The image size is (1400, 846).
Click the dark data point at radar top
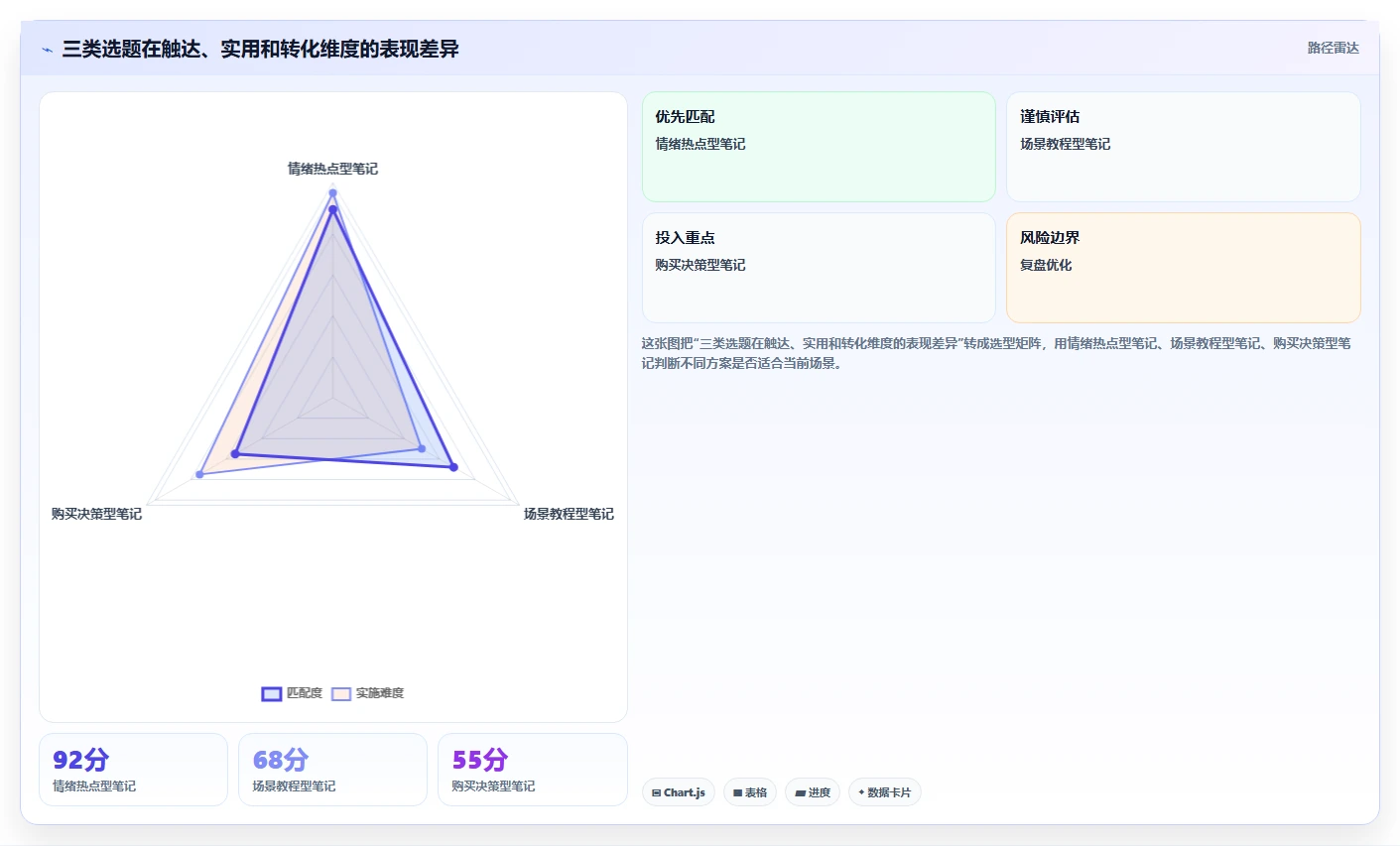(x=333, y=209)
